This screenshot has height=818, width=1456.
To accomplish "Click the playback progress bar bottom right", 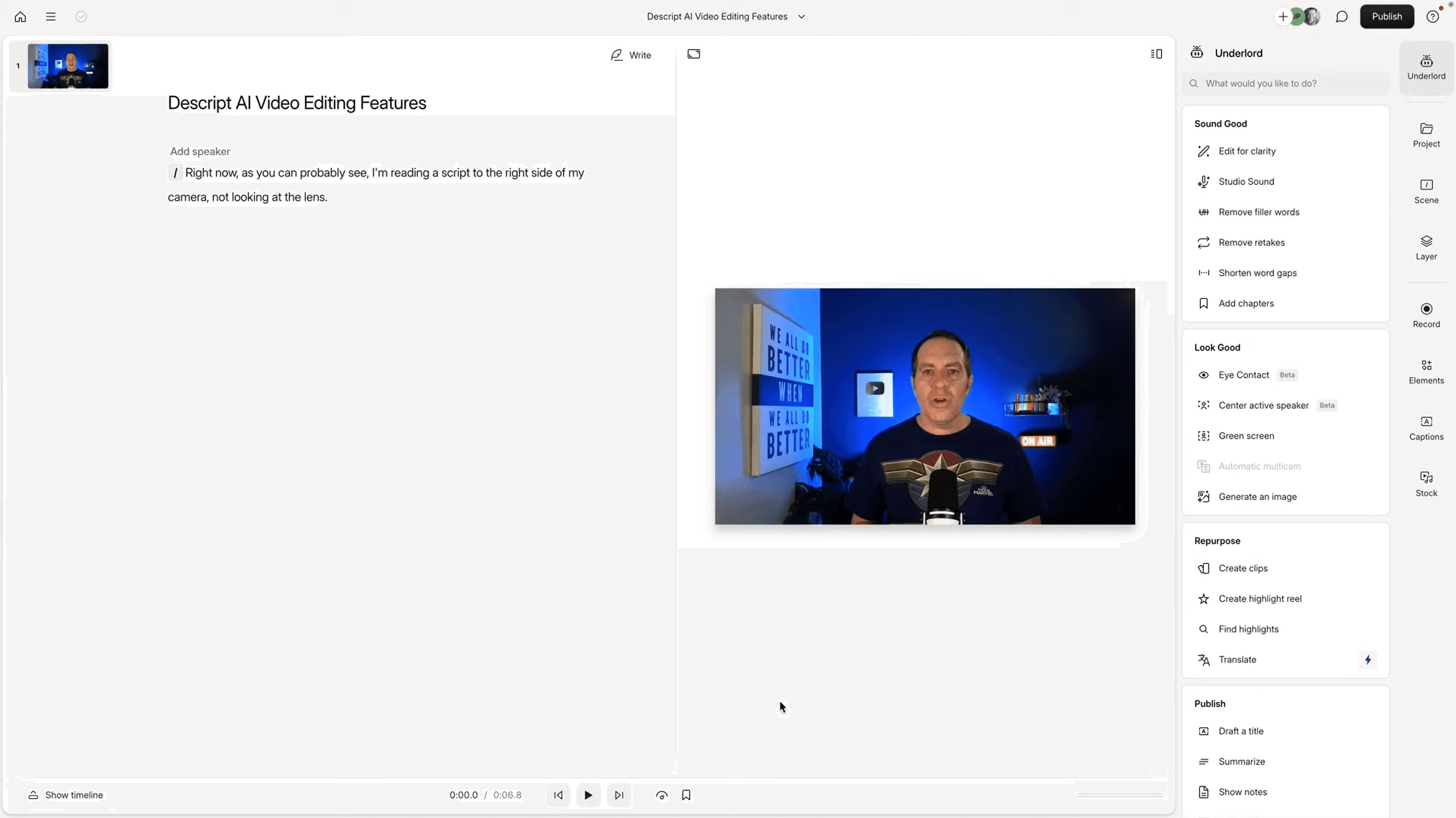I will click(x=1119, y=794).
